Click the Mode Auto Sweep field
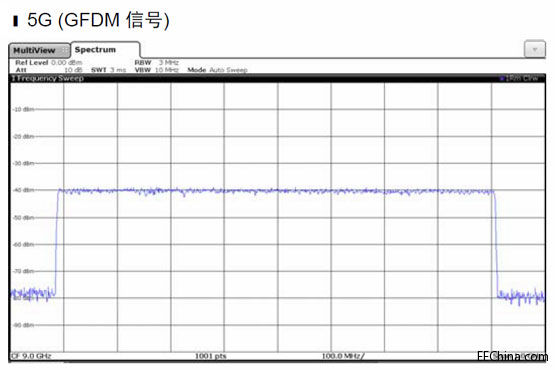This screenshot has height=370, width=555. click(x=217, y=70)
